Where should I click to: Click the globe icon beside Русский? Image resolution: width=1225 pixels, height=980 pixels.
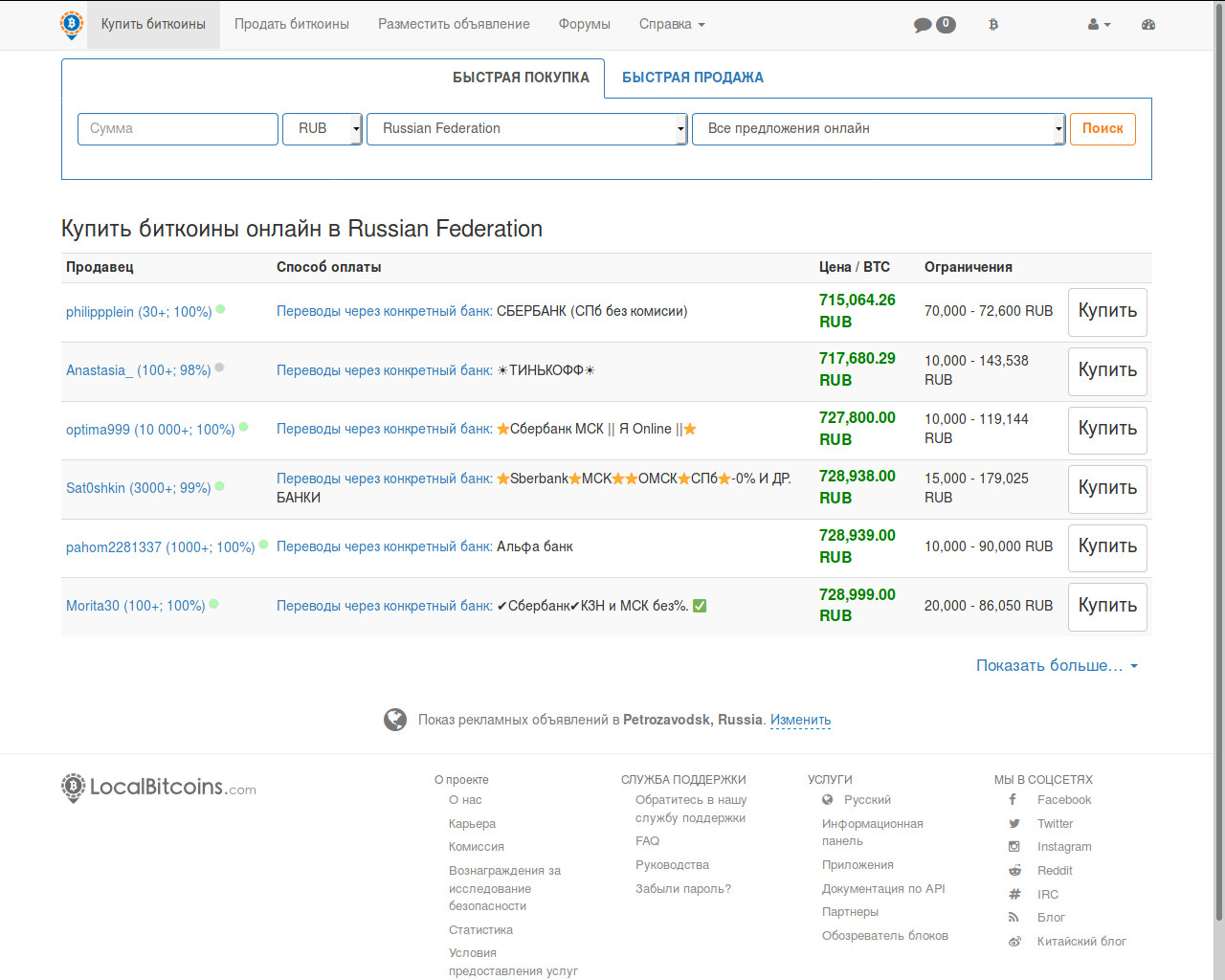tap(828, 799)
